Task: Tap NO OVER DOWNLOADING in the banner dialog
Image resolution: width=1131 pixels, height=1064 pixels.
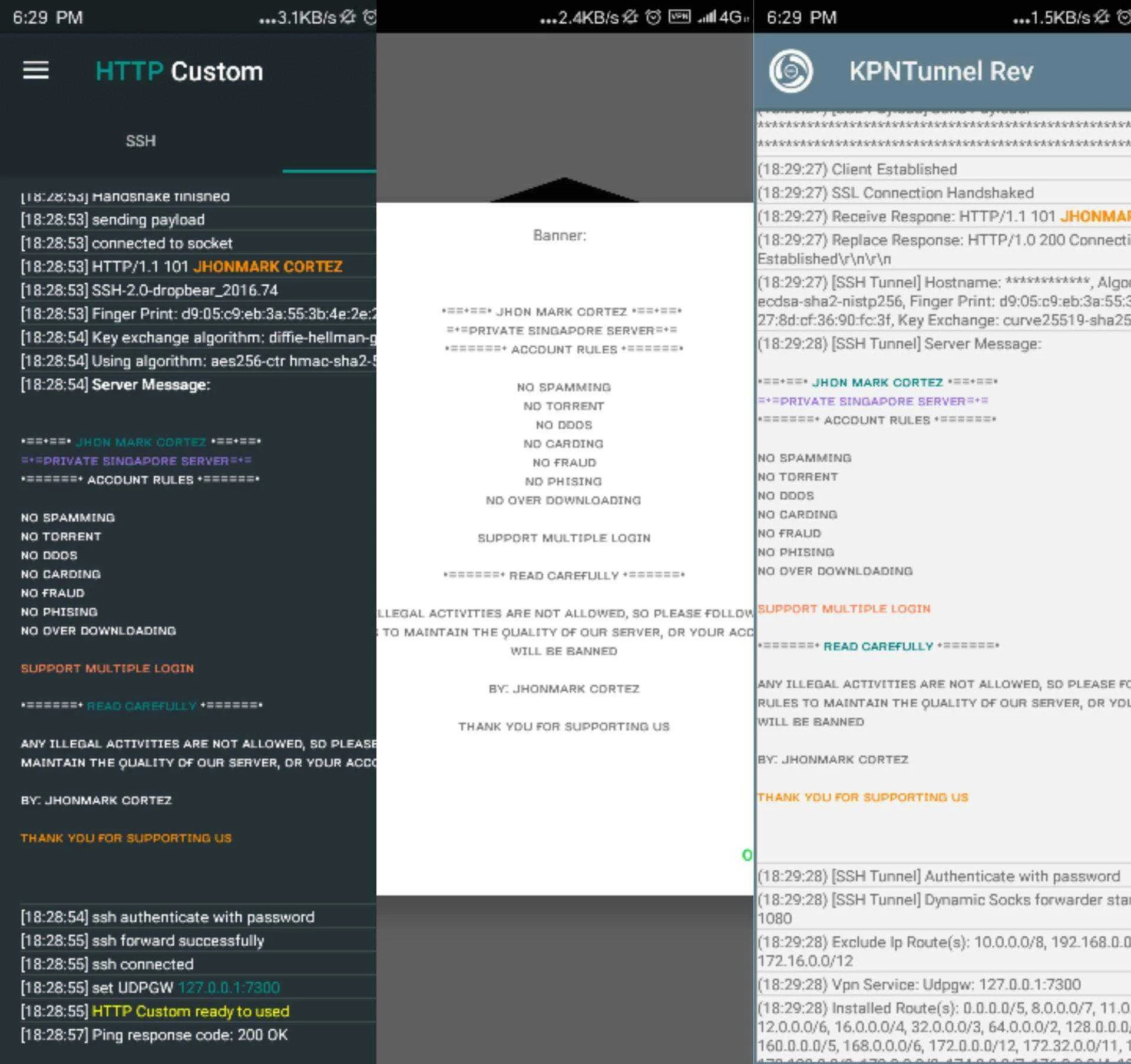Action: (563, 500)
